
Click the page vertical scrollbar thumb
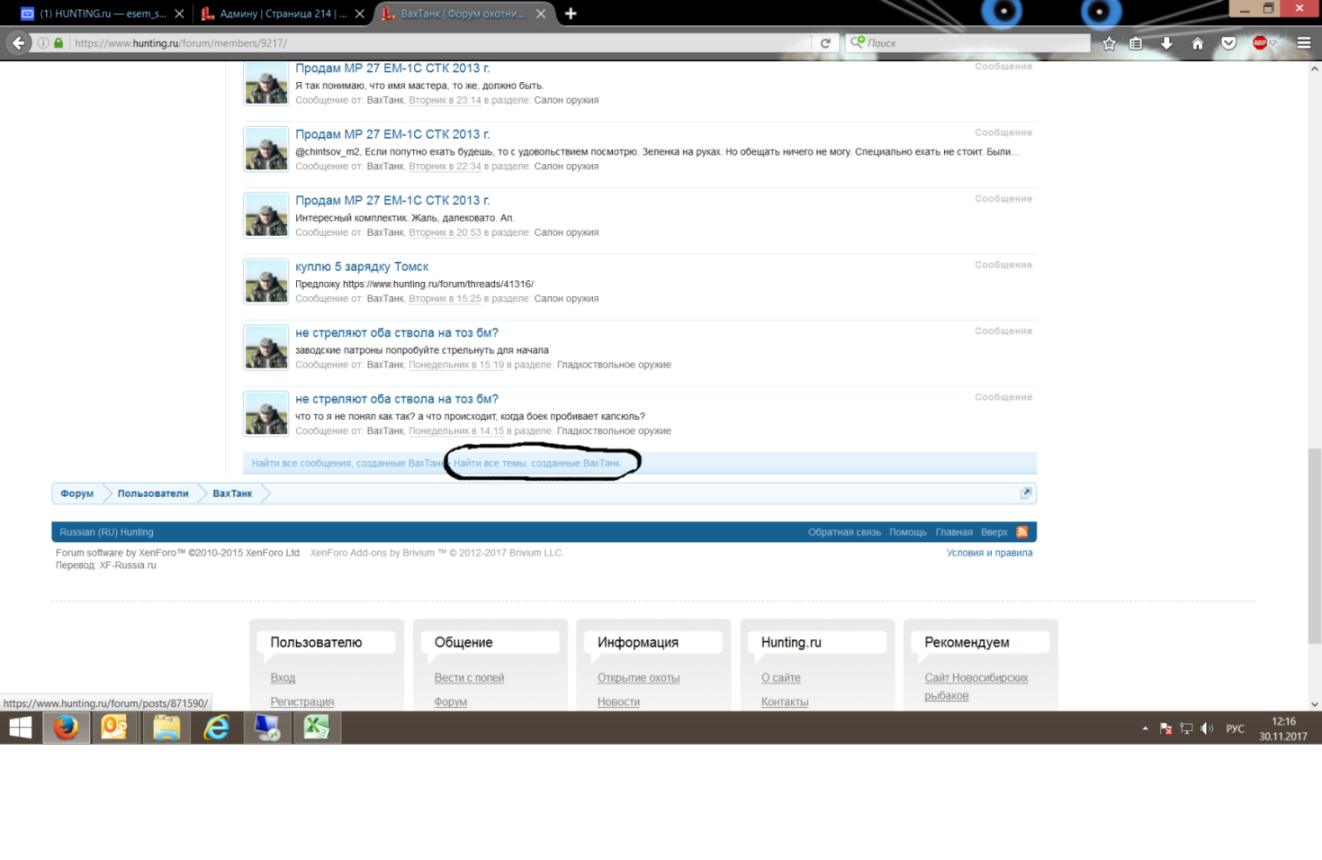1314,545
